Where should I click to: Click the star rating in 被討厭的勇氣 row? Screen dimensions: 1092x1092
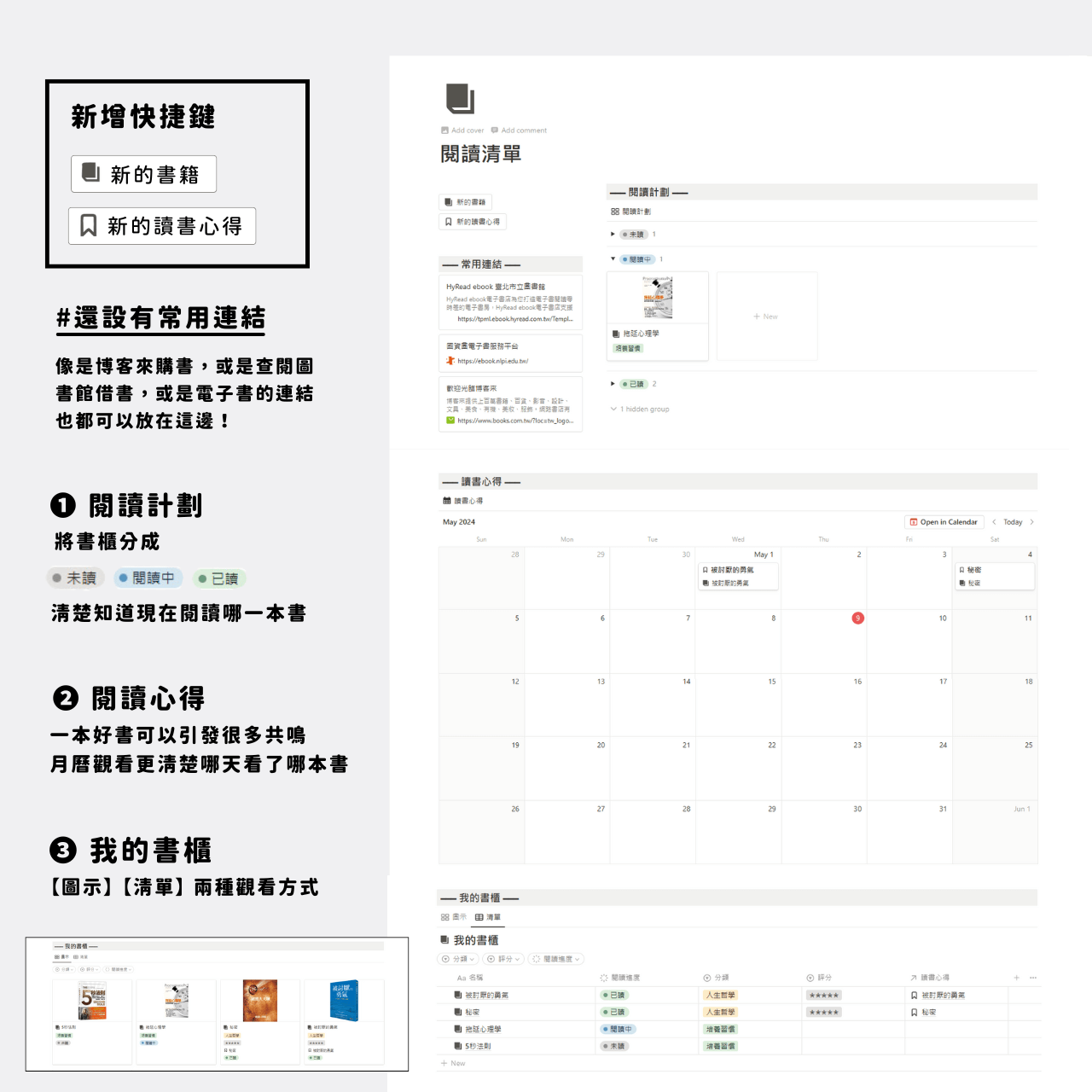click(x=824, y=996)
